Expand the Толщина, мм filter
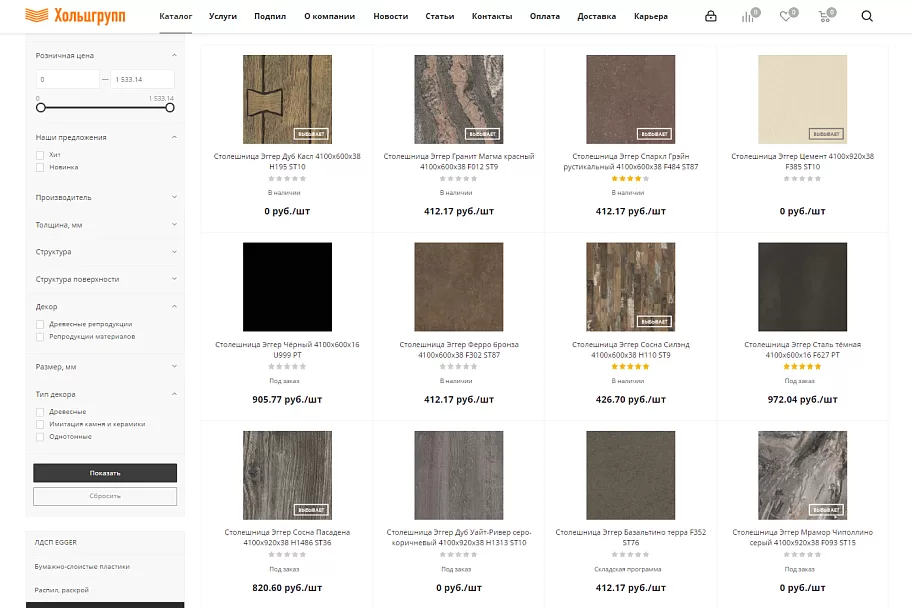 105,225
